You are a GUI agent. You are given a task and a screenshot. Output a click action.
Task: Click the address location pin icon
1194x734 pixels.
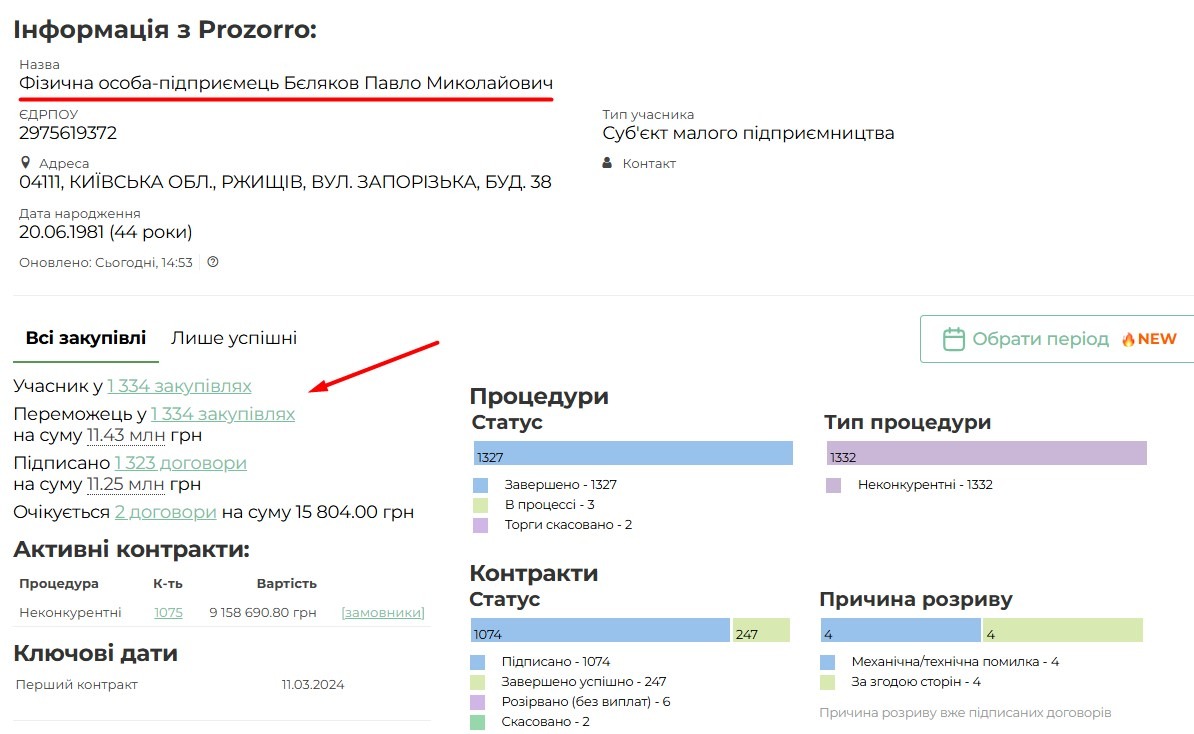click(x=25, y=162)
